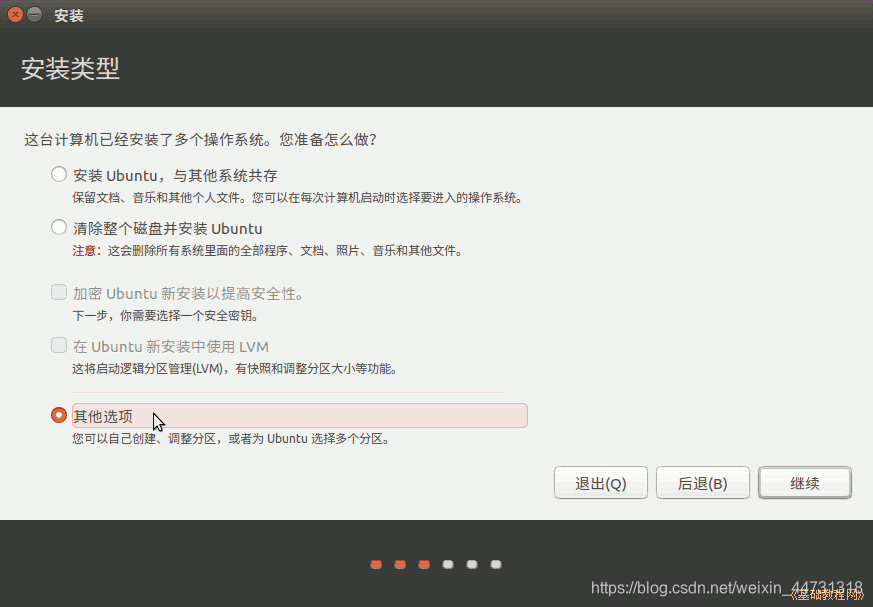Select install Ubuntu alongside other systems radio
873x607 pixels.
click(x=59, y=175)
